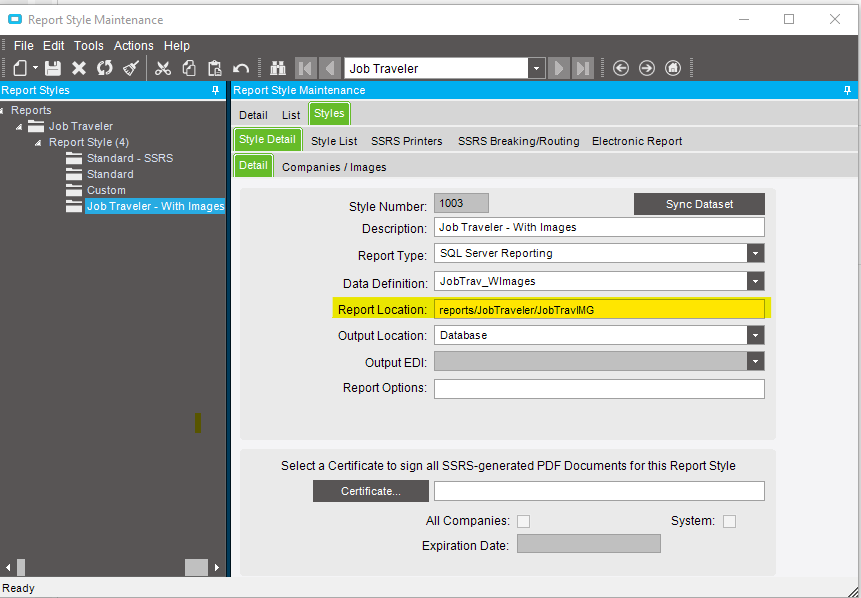Open the Actions menu

pos(133,46)
